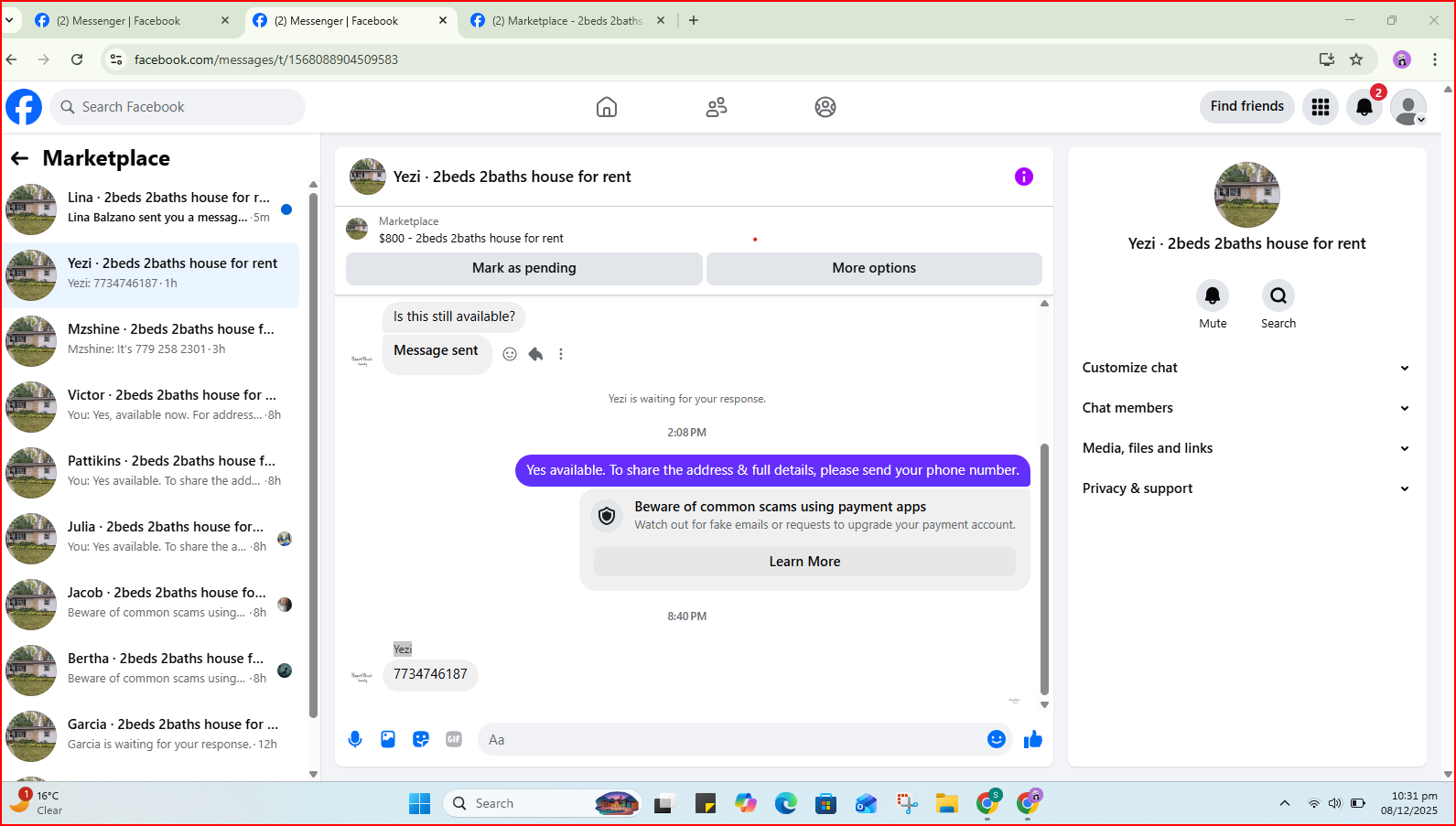The width and height of the screenshot is (1456, 826).
Task: Send a voice clip with microphone icon
Action: tap(355, 739)
